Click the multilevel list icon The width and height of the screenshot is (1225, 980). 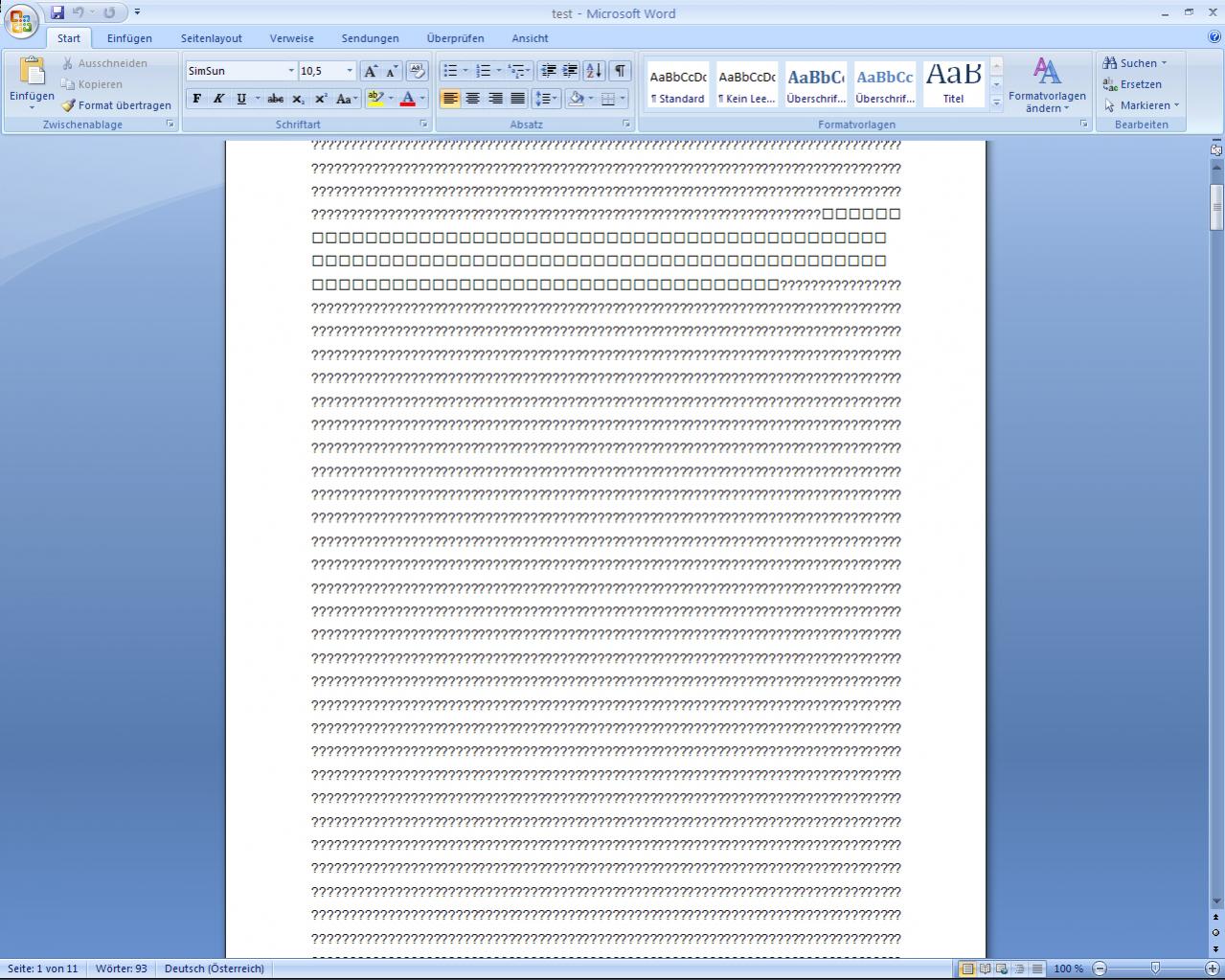click(x=516, y=71)
